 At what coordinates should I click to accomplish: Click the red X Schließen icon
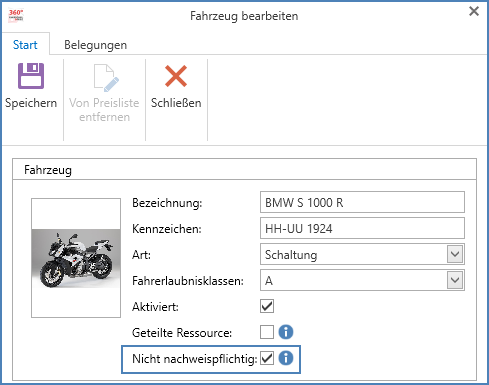point(176,76)
